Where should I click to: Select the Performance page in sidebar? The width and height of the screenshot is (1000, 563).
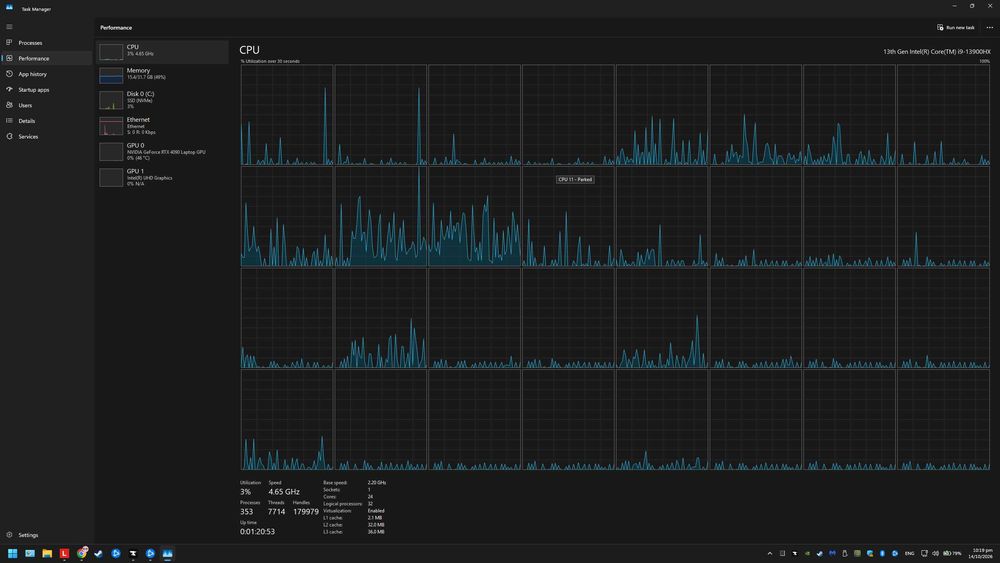[46, 58]
